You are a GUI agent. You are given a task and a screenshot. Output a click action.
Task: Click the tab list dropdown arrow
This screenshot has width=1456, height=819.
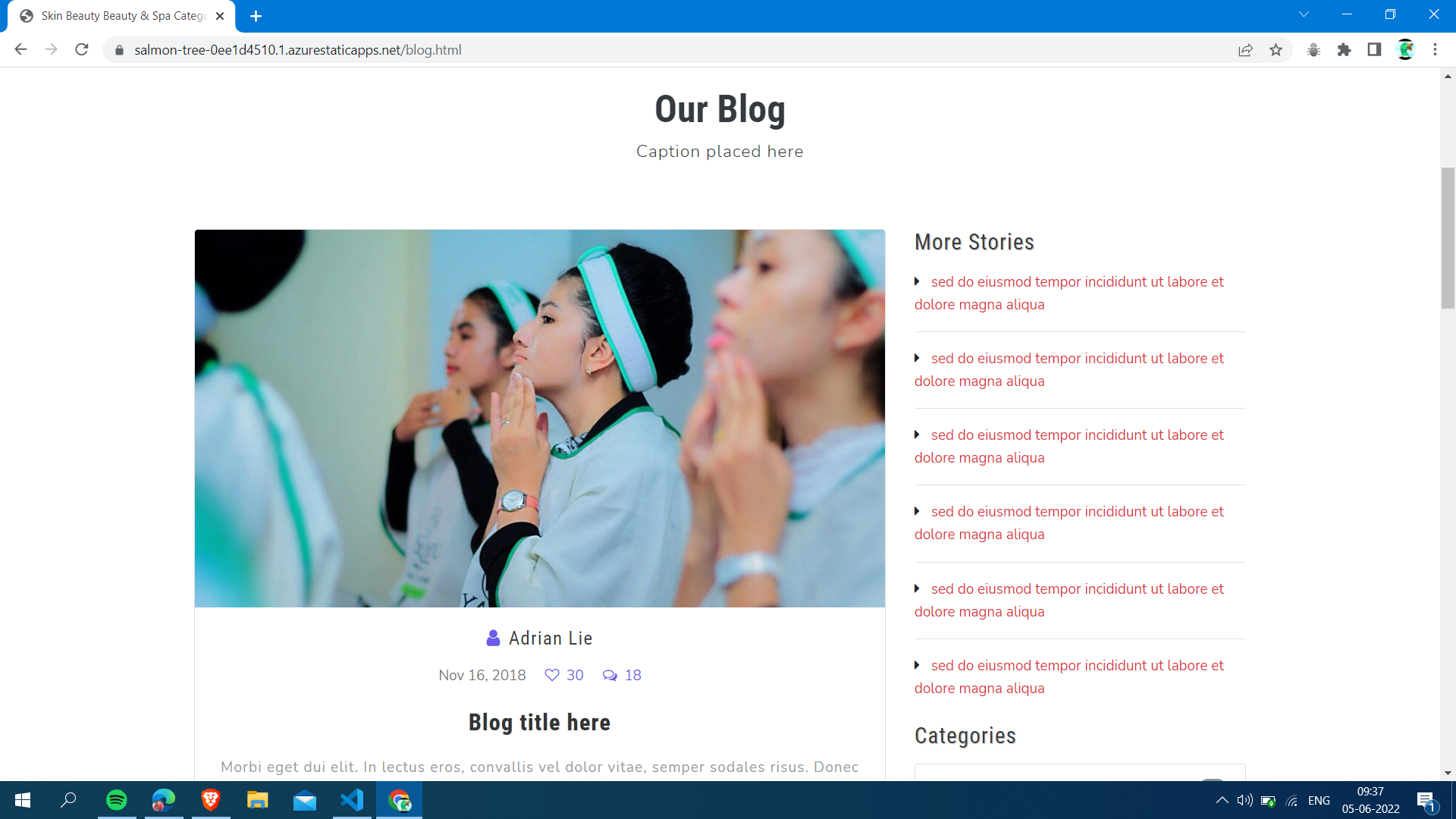(x=1304, y=14)
